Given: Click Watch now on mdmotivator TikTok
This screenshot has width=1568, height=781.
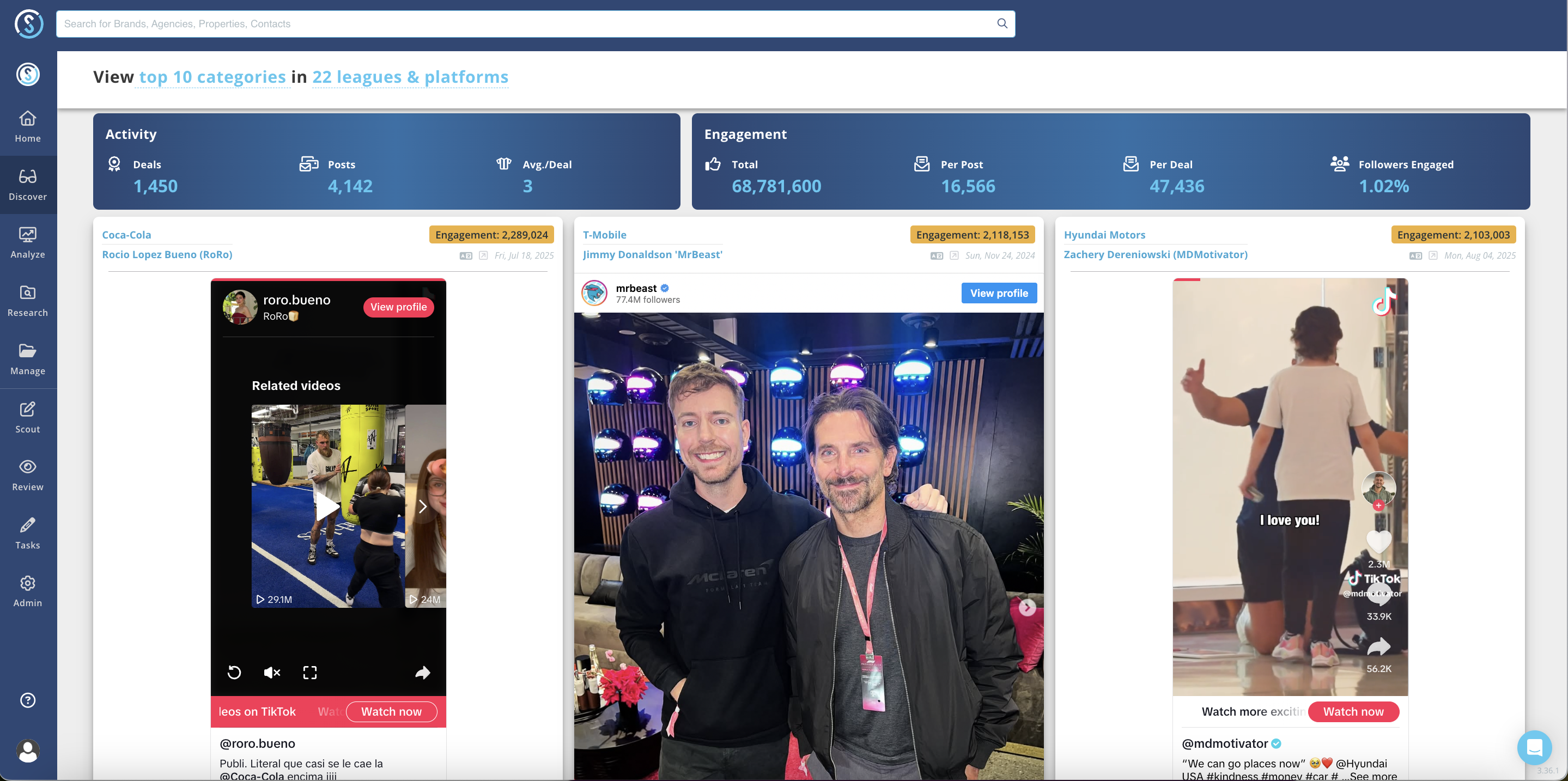Looking at the screenshot, I should coord(1353,712).
